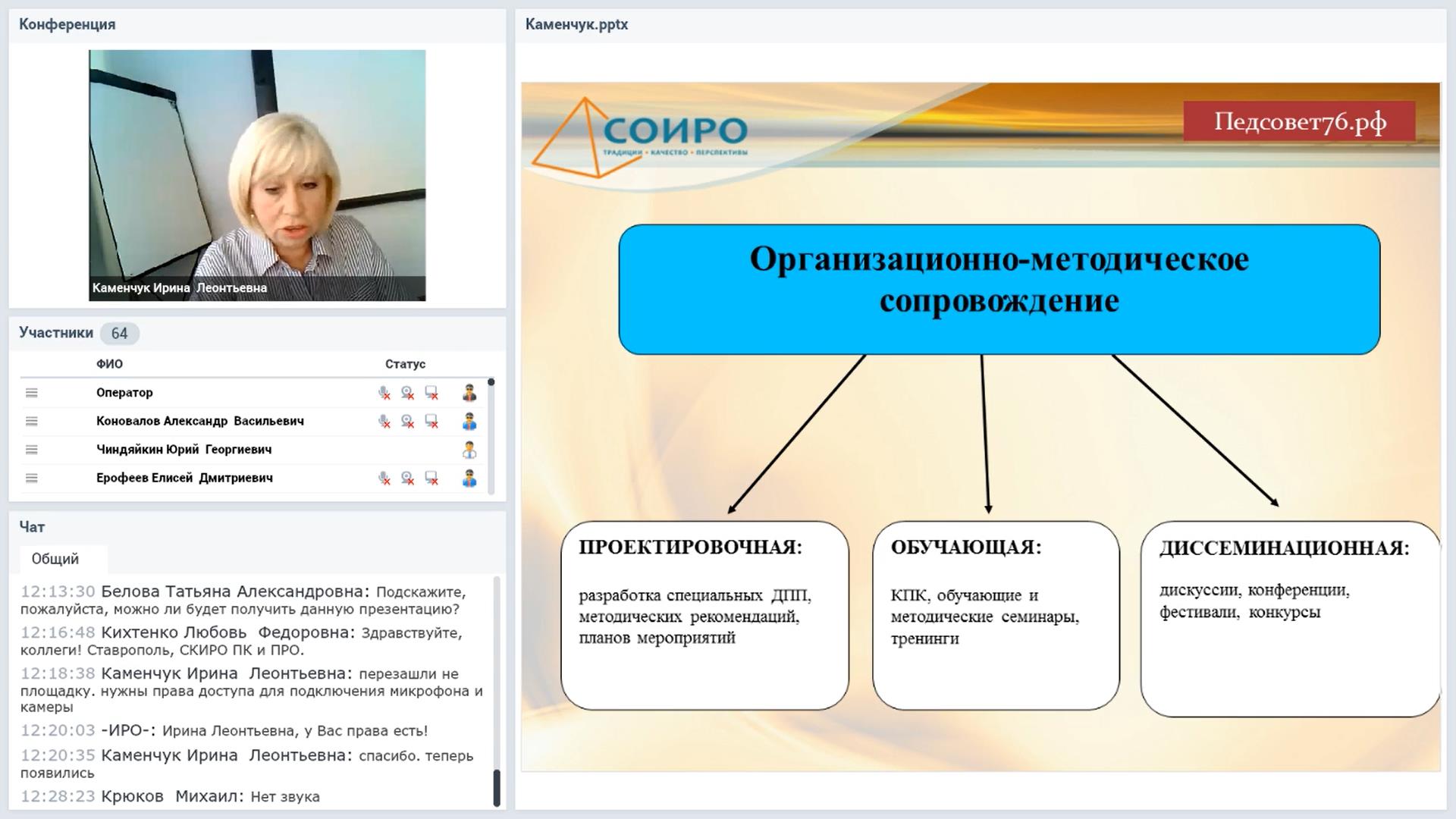The height and width of the screenshot is (819, 1456).
Task: Click the speaker's video feed
Action: (x=257, y=175)
